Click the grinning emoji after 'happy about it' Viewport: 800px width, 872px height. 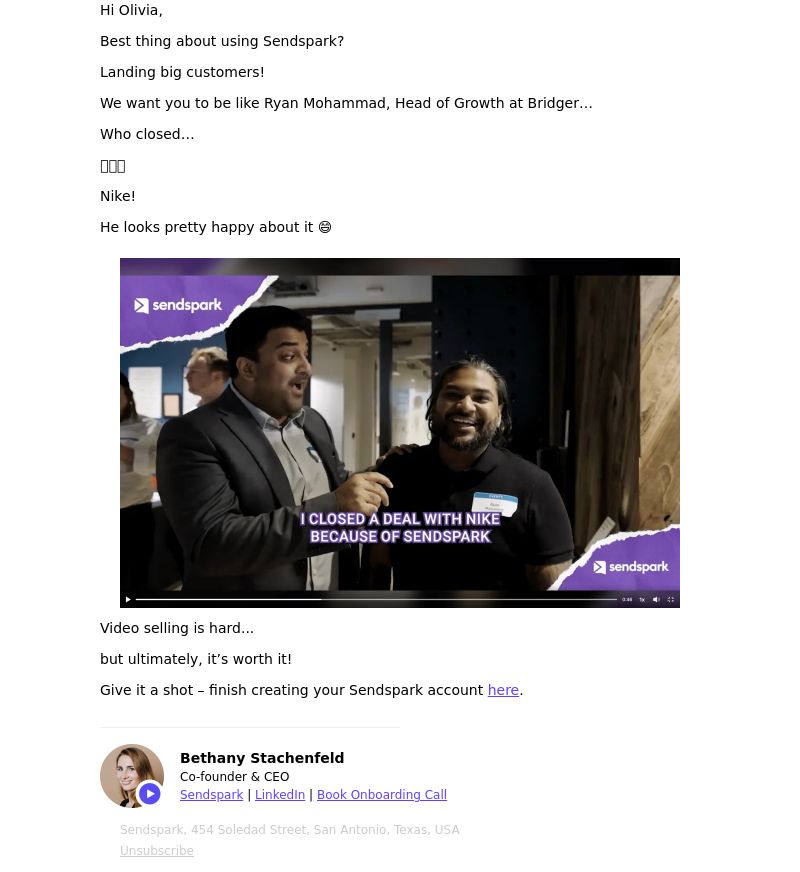(x=325, y=227)
